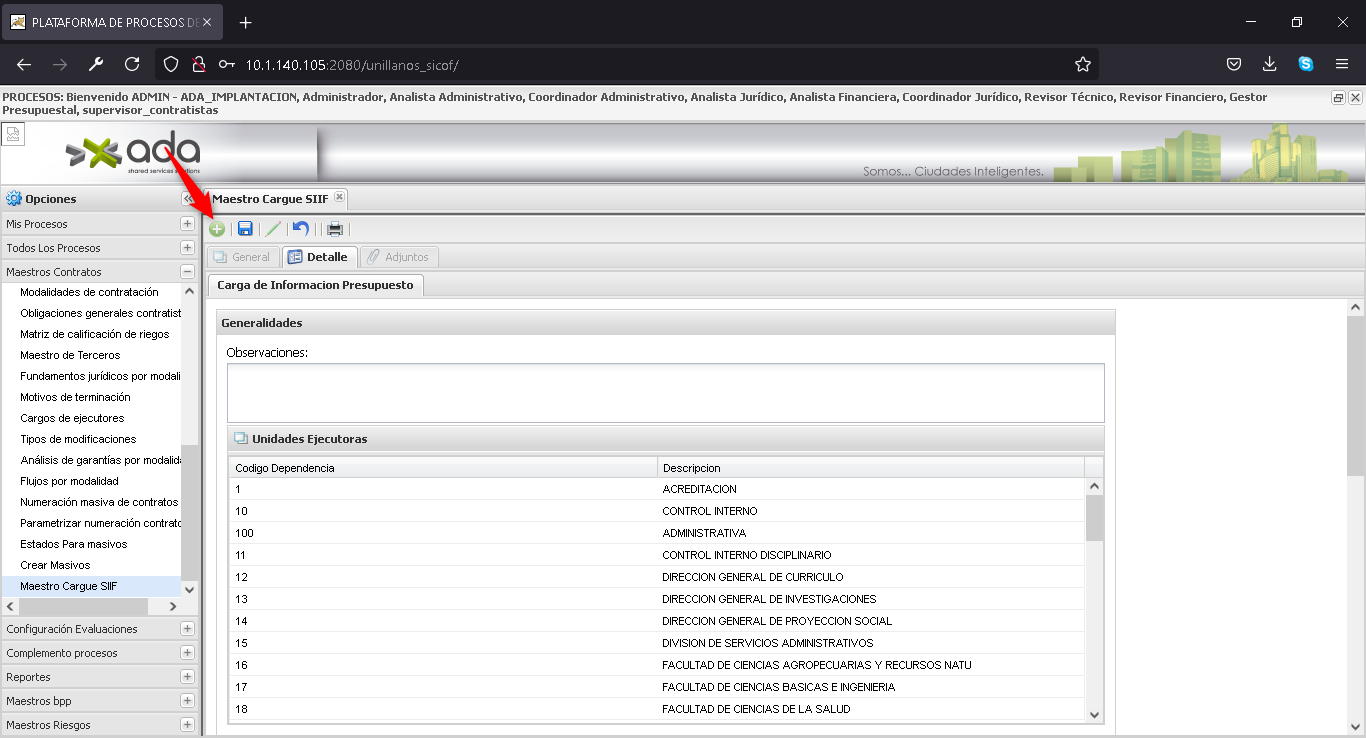
Task: Click the printer icon in toolbar
Action: click(335, 229)
